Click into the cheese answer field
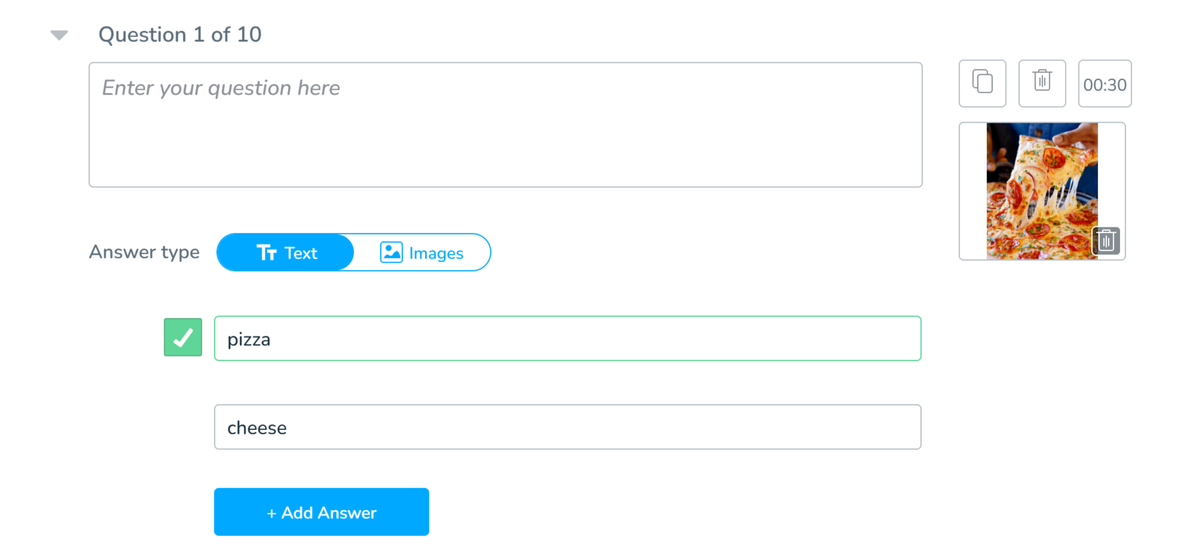This screenshot has width=1200, height=548. click(567, 427)
